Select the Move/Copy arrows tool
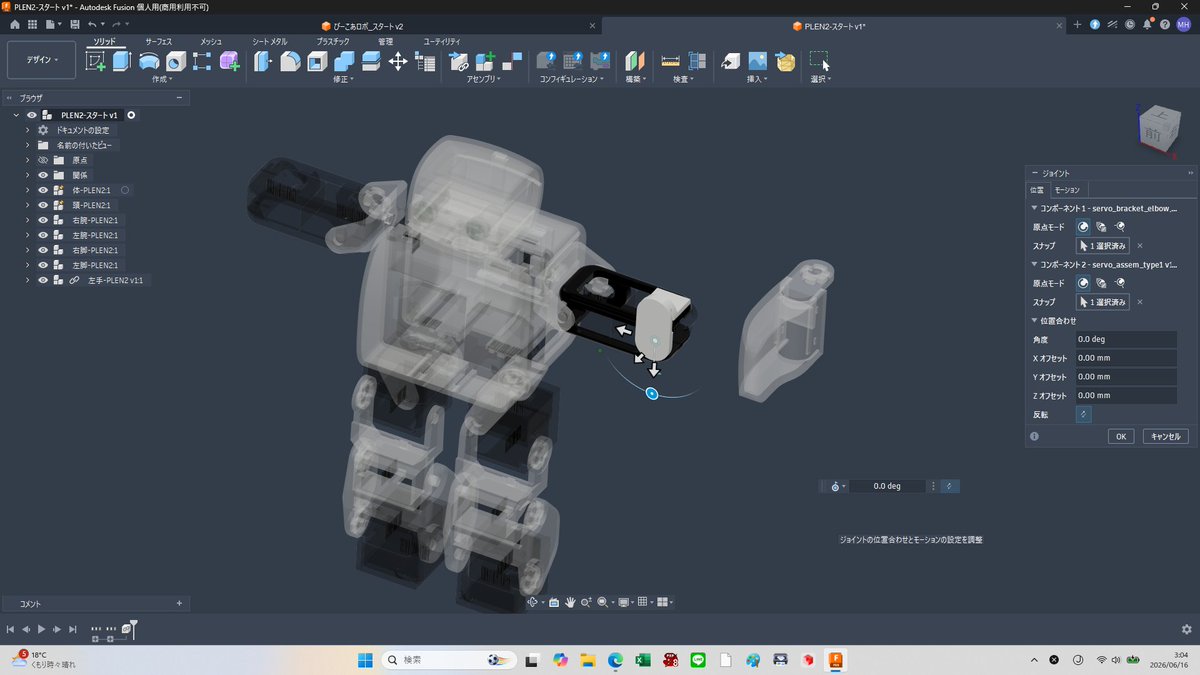This screenshot has width=1200, height=675. click(x=397, y=61)
